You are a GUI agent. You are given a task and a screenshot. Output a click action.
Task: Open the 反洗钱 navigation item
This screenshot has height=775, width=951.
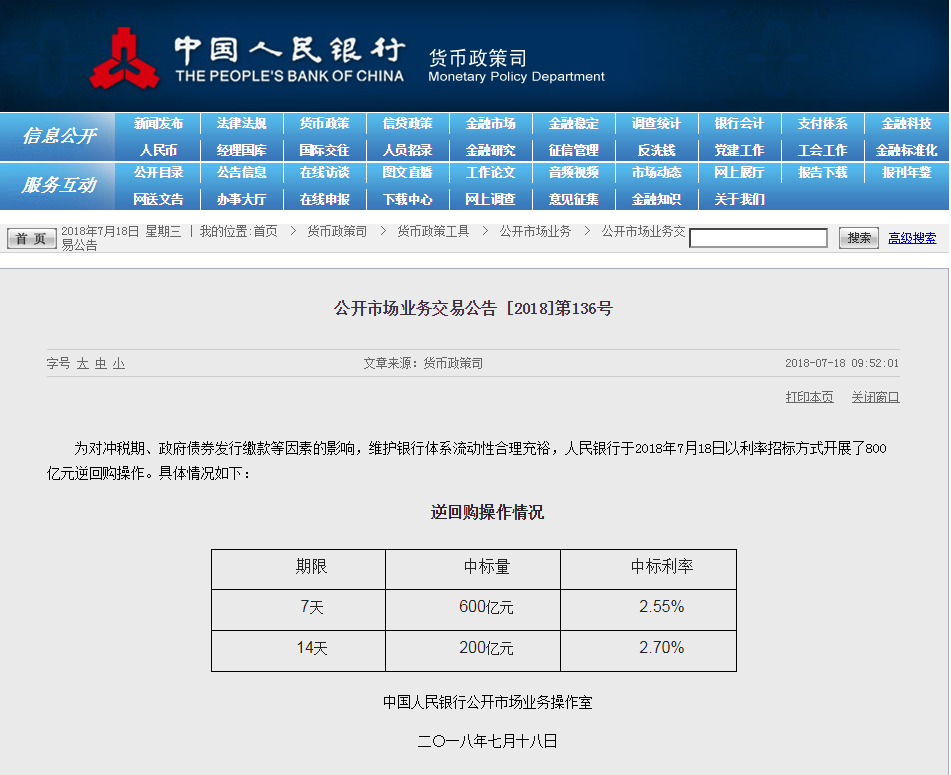656,150
